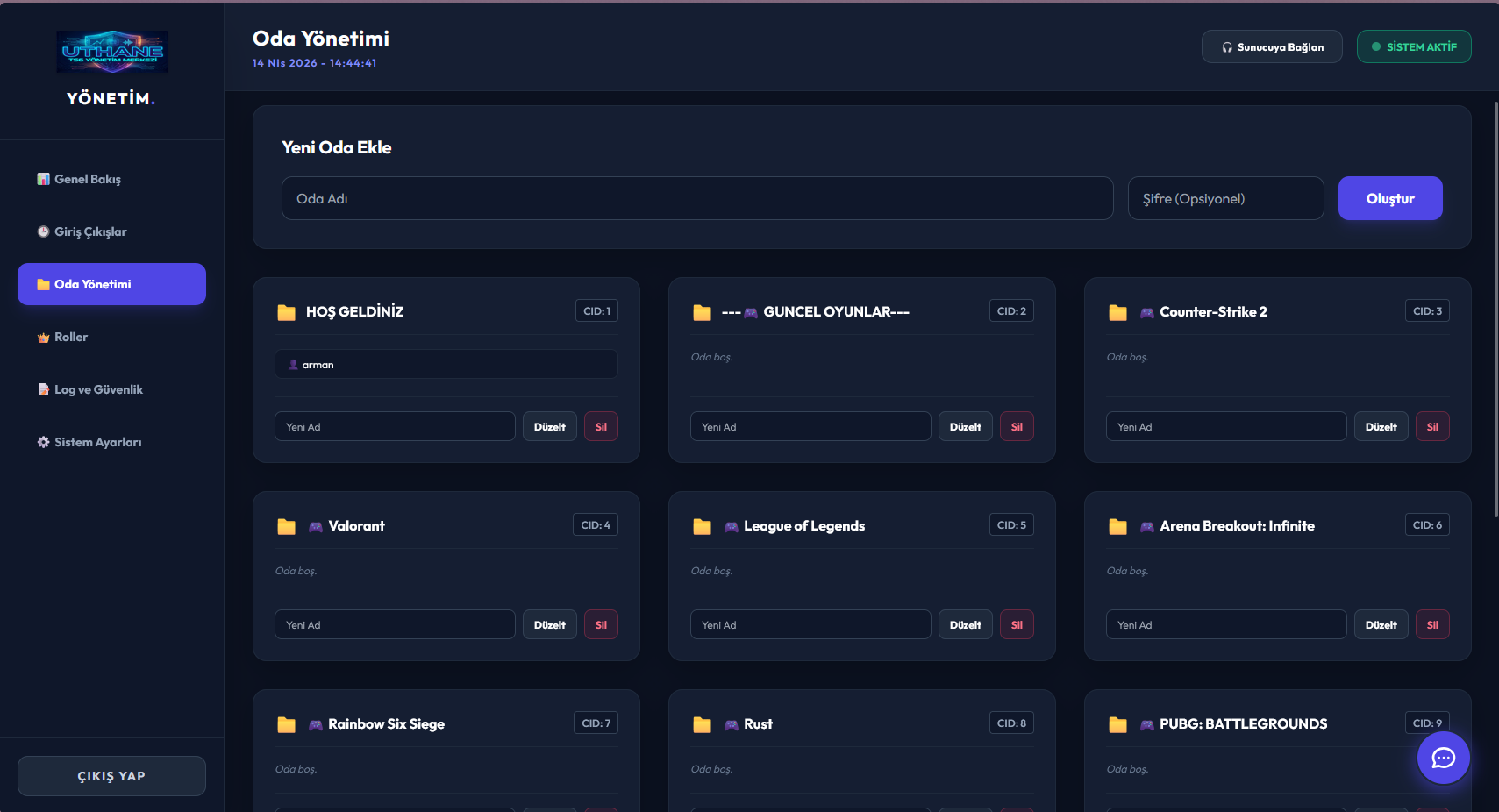Click Düzelt for League of Legends room
Screen dimensions: 1499x812
[x=966, y=624]
